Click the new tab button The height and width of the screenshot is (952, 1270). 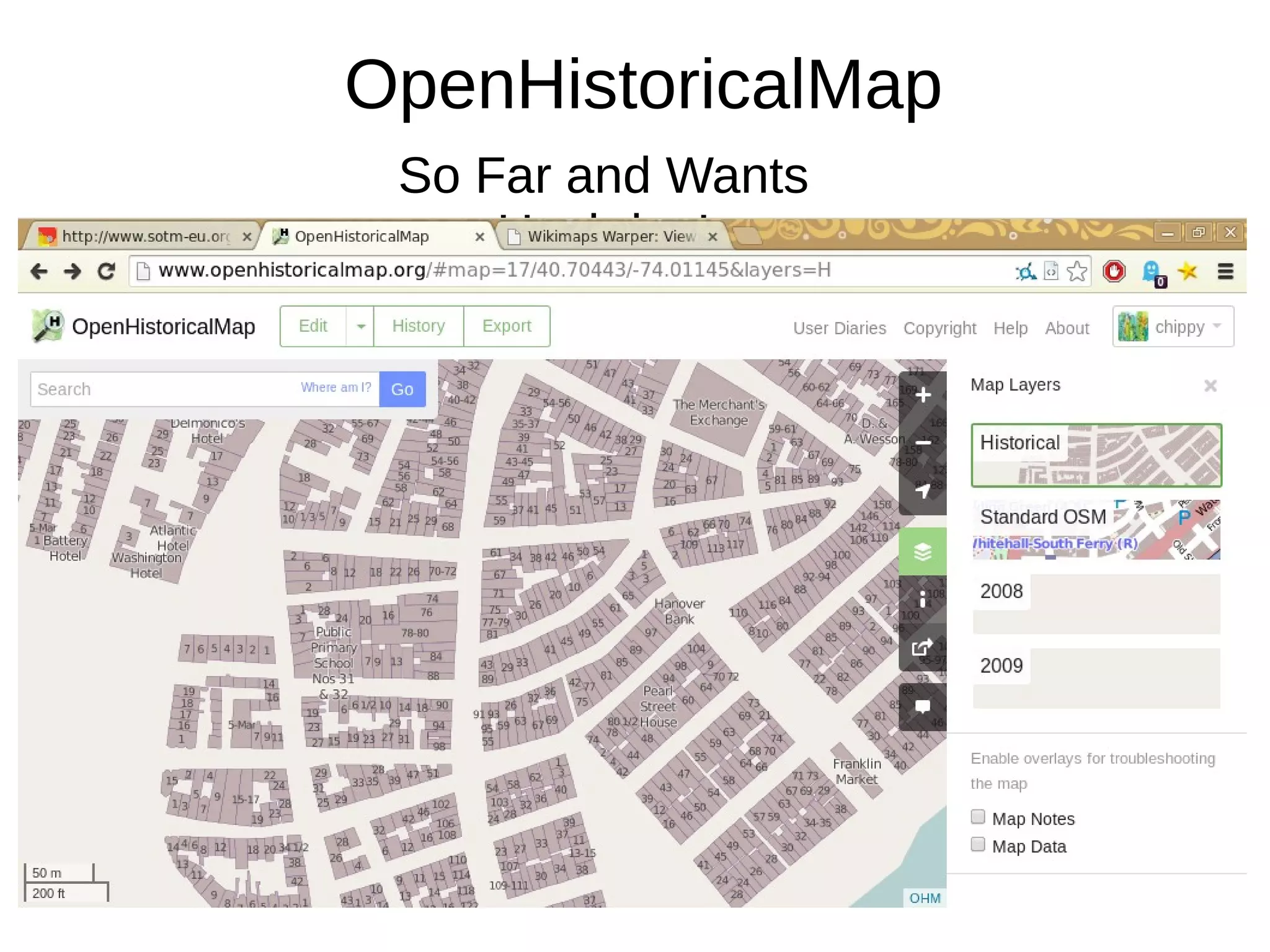(x=748, y=236)
